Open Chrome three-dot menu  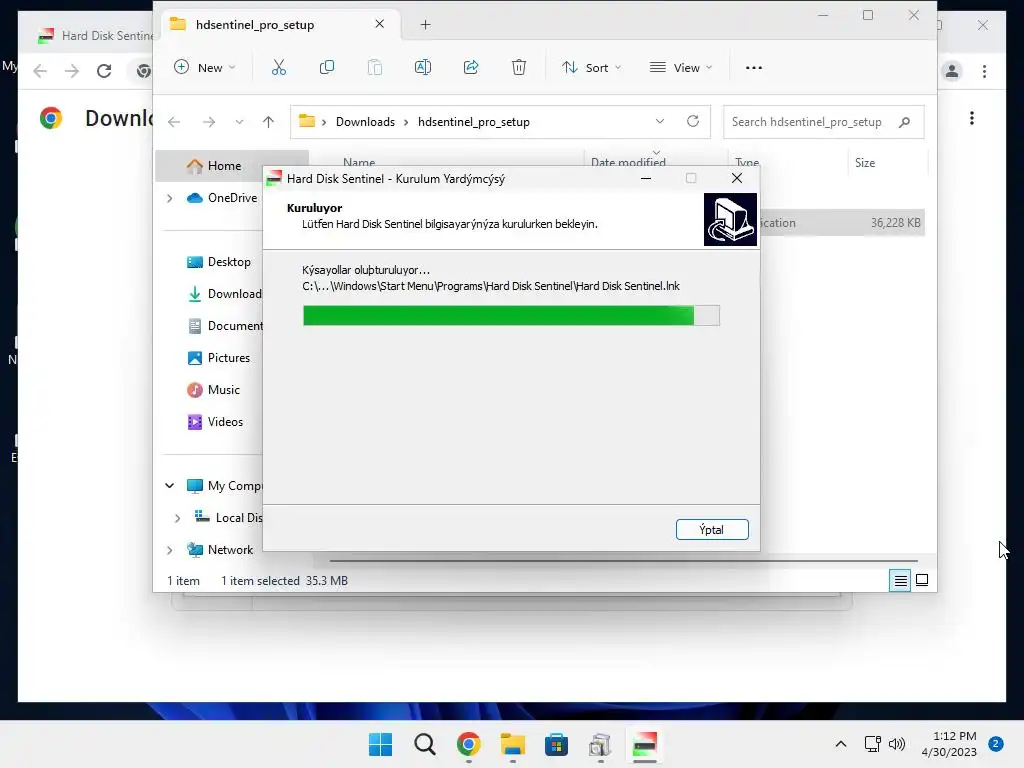point(984,71)
